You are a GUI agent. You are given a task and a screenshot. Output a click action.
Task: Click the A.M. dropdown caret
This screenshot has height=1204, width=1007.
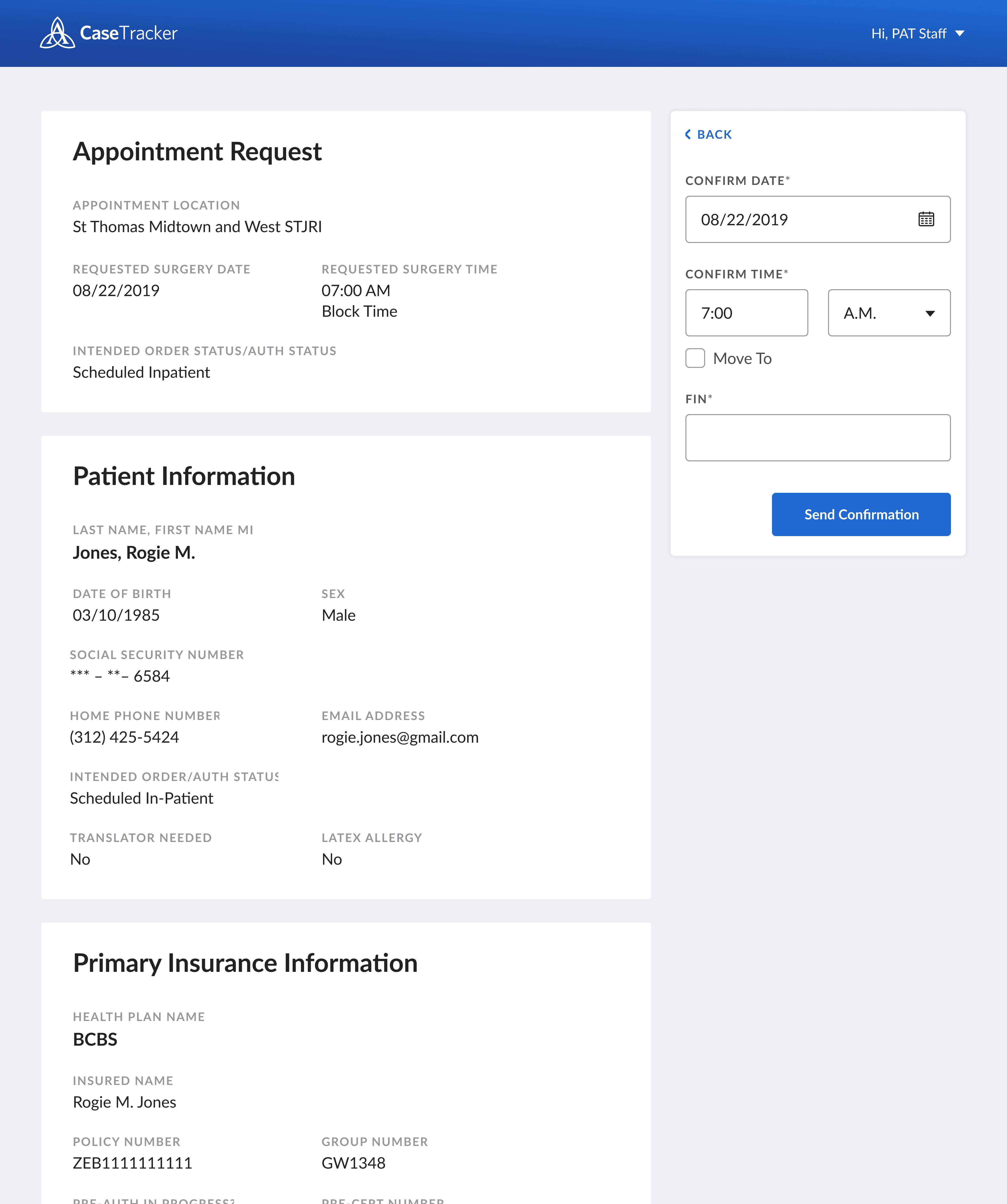(x=930, y=313)
